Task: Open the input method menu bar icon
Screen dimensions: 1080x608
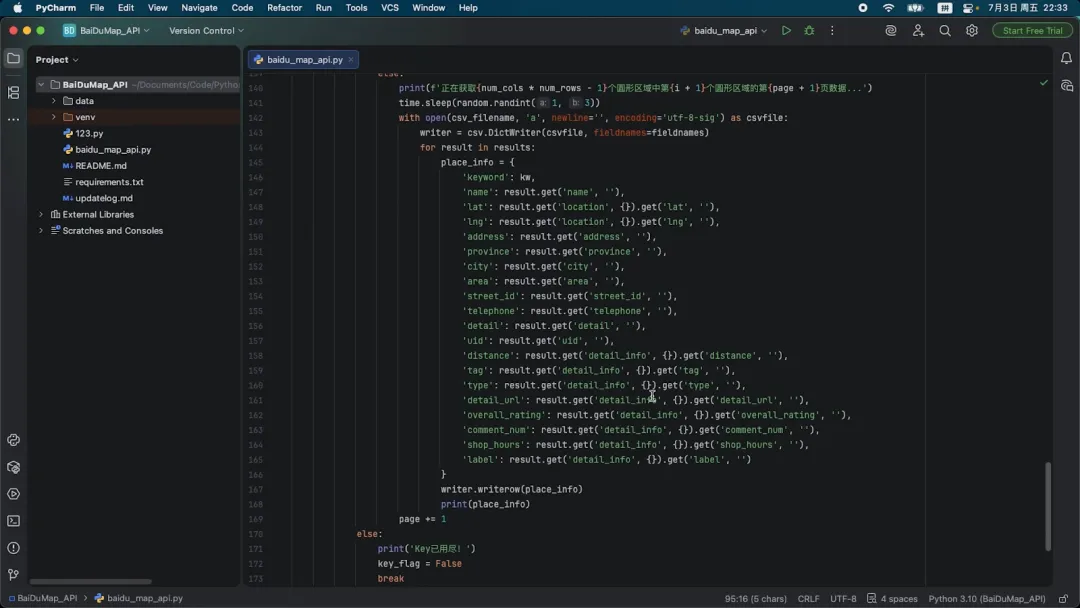Action: tap(944, 8)
